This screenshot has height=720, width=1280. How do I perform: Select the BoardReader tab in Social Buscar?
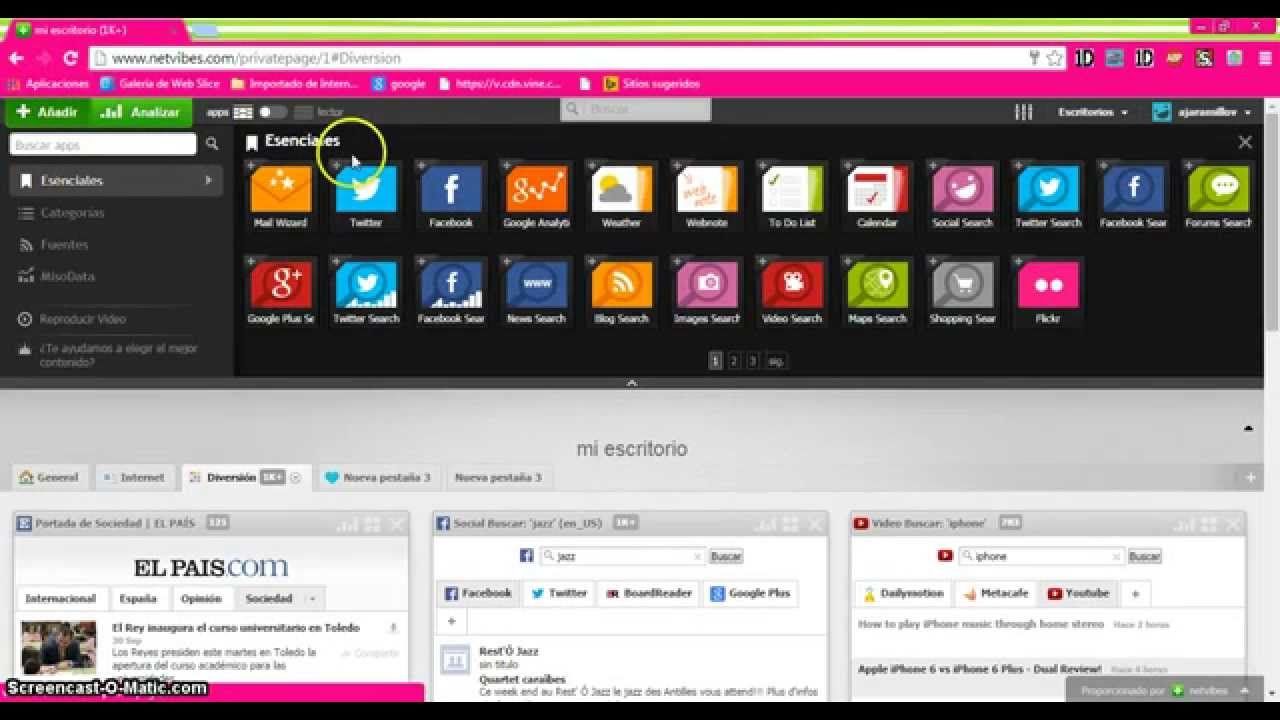649,593
